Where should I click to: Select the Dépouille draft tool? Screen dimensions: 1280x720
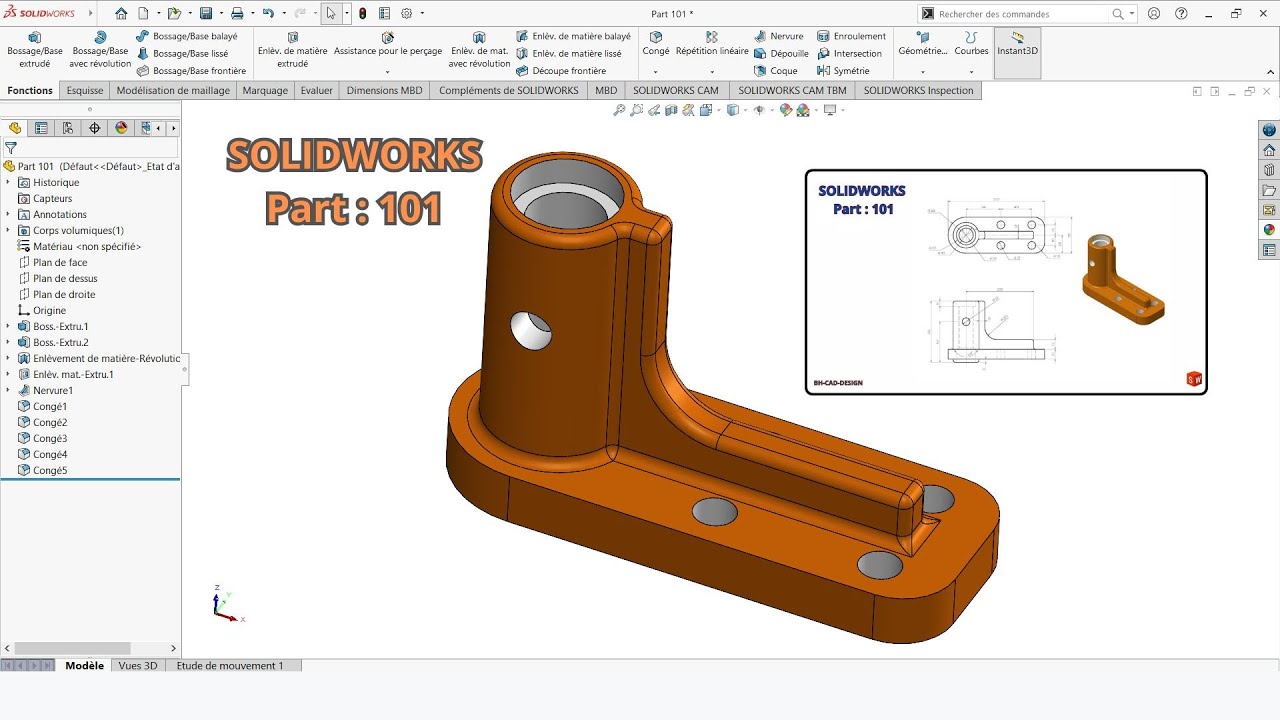click(781, 54)
